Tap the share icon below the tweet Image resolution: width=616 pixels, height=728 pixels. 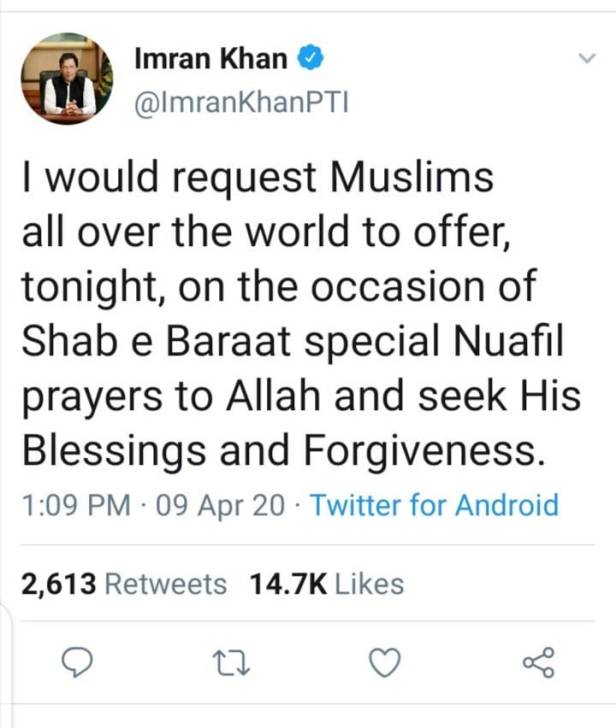coord(538,662)
